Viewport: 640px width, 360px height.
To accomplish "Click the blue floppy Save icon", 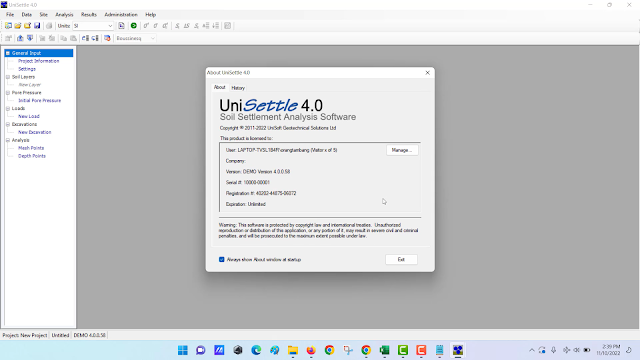I will (37, 26).
